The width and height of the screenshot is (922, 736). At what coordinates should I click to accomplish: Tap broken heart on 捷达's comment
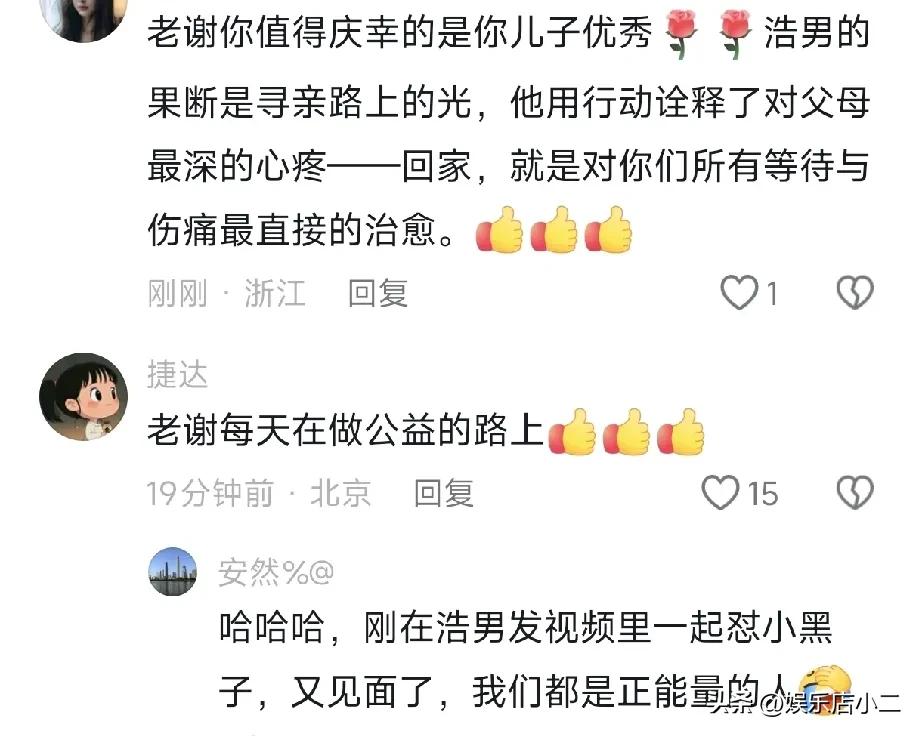point(855,493)
